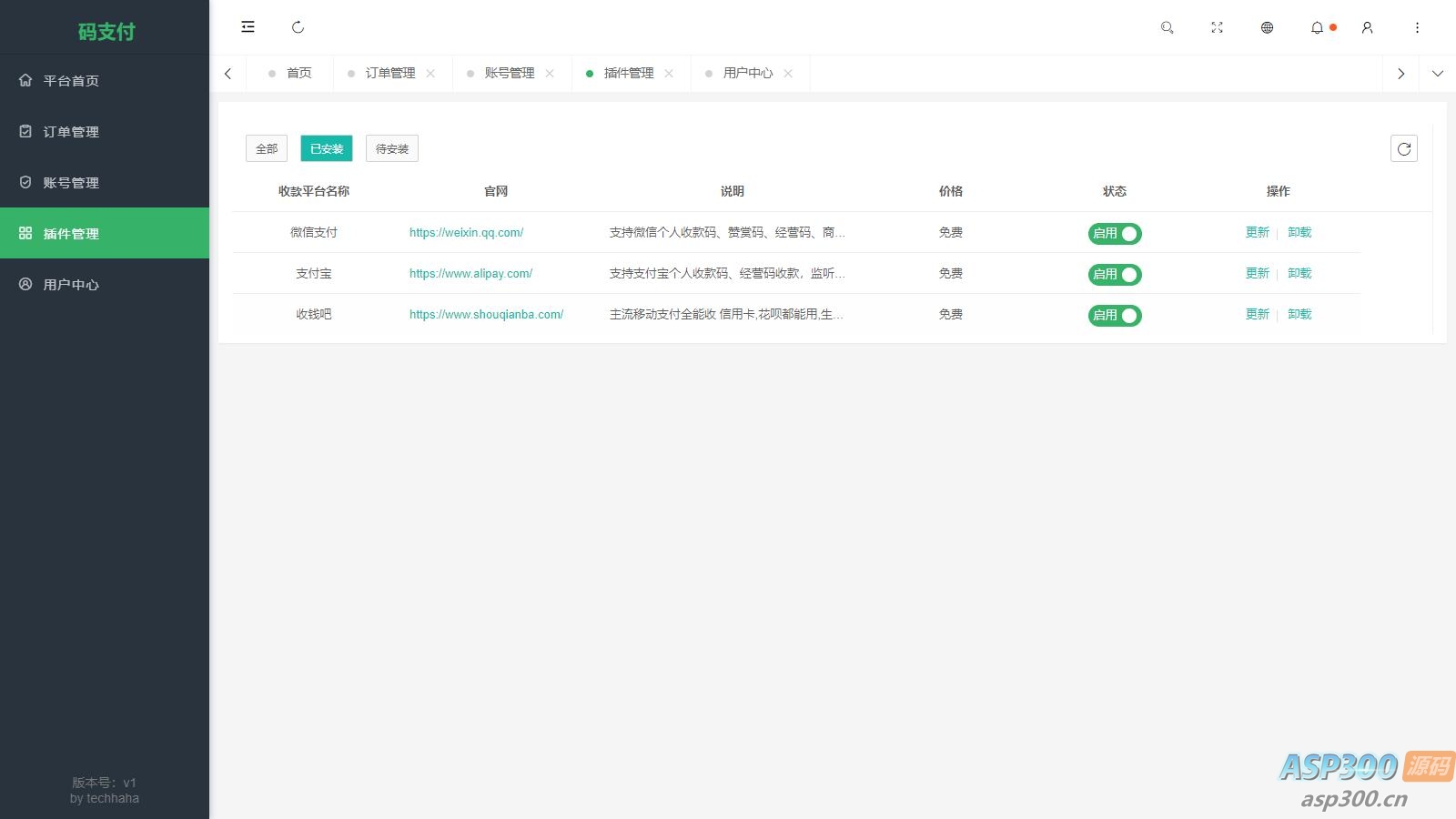Click the shield icon beside 账号管理
Screen dimensions: 1456x819
coord(25,182)
